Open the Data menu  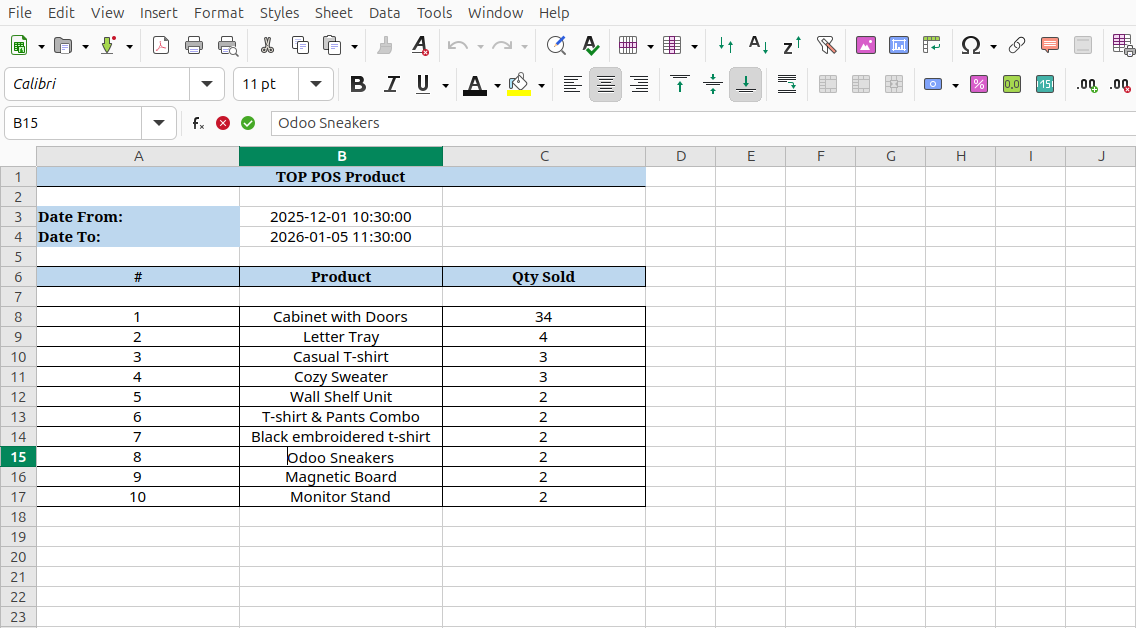(x=384, y=13)
